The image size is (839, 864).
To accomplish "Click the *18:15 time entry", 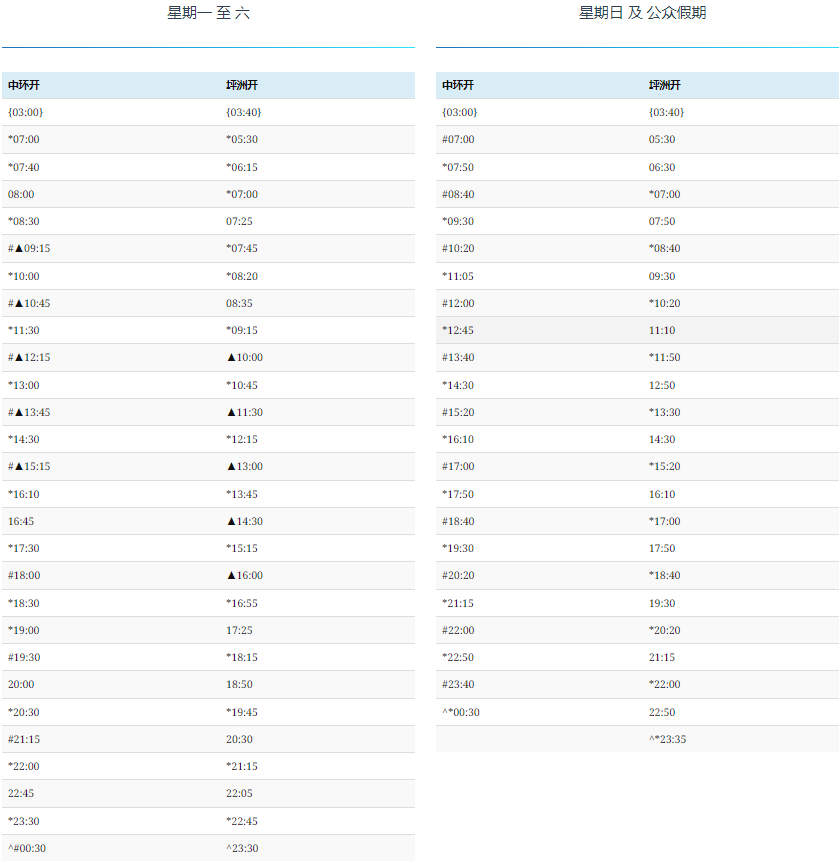I will [x=242, y=657].
